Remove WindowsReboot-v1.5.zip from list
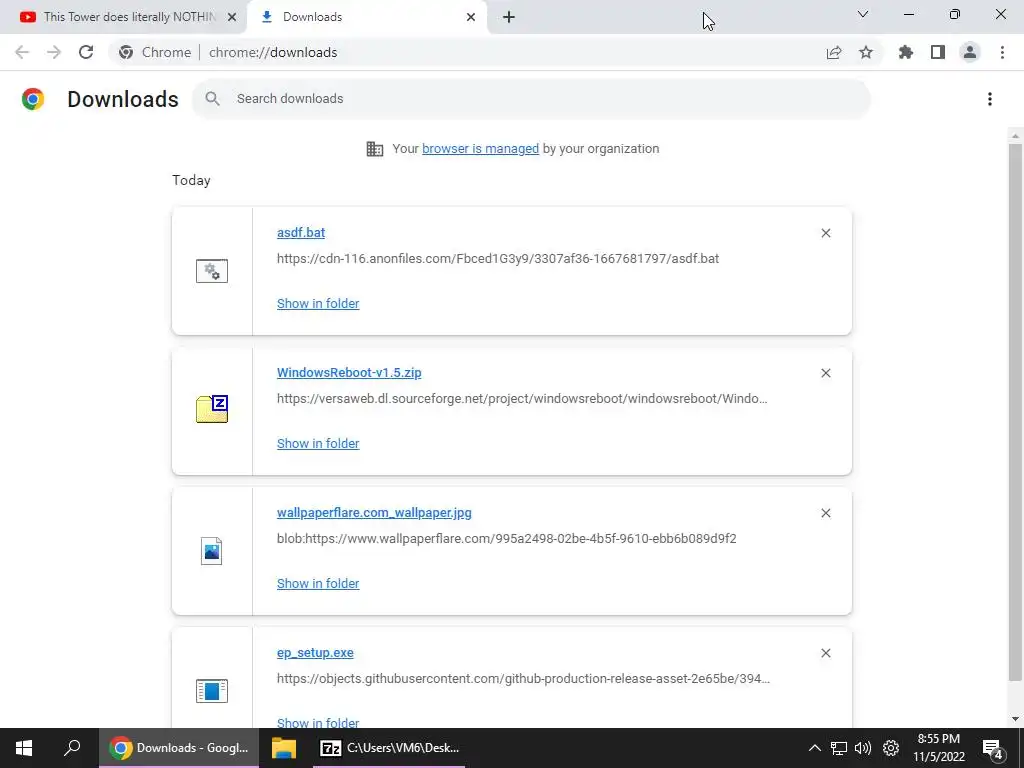This screenshot has width=1024, height=768. (x=825, y=373)
